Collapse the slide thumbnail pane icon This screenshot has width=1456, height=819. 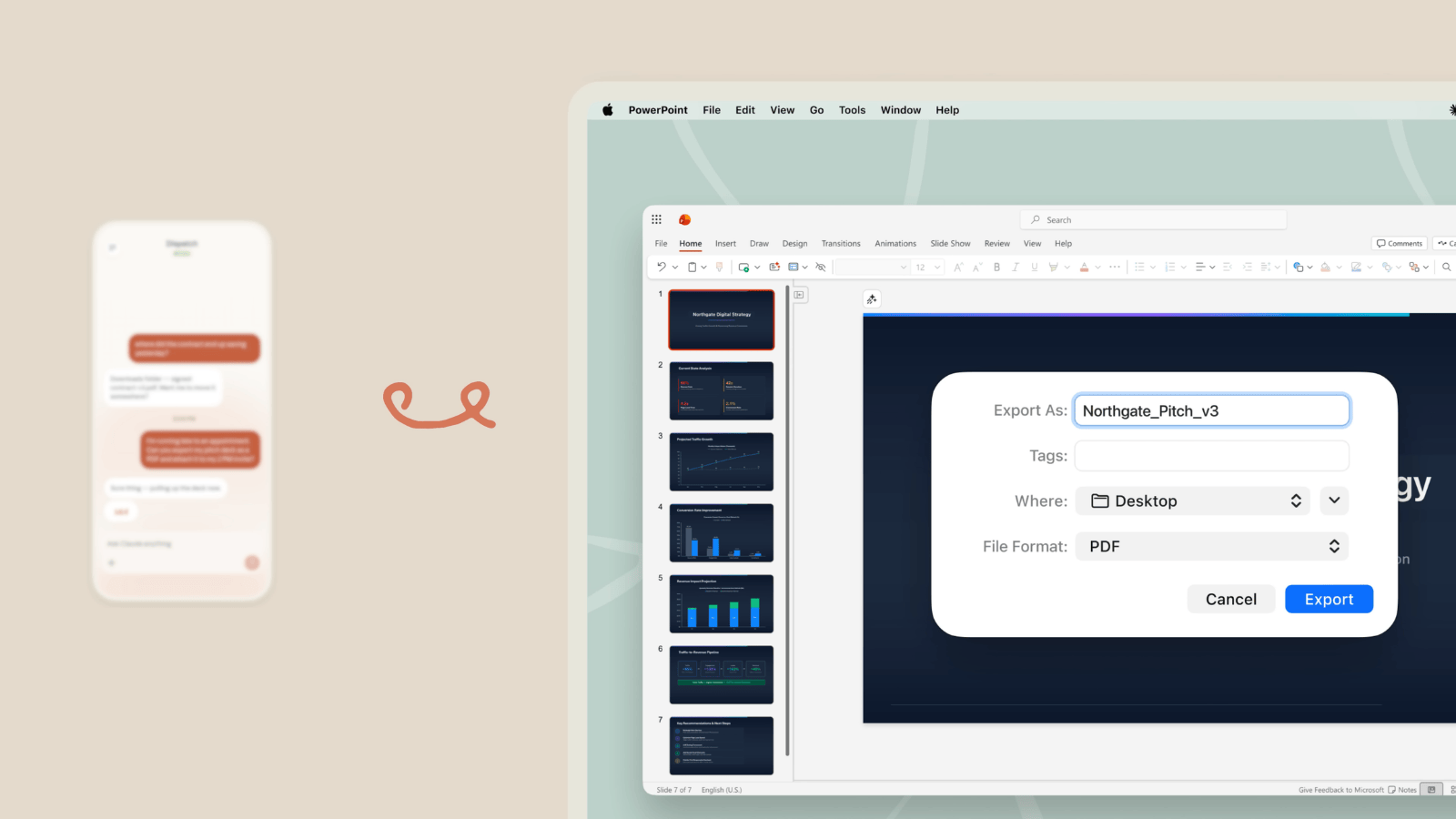pos(800,295)
